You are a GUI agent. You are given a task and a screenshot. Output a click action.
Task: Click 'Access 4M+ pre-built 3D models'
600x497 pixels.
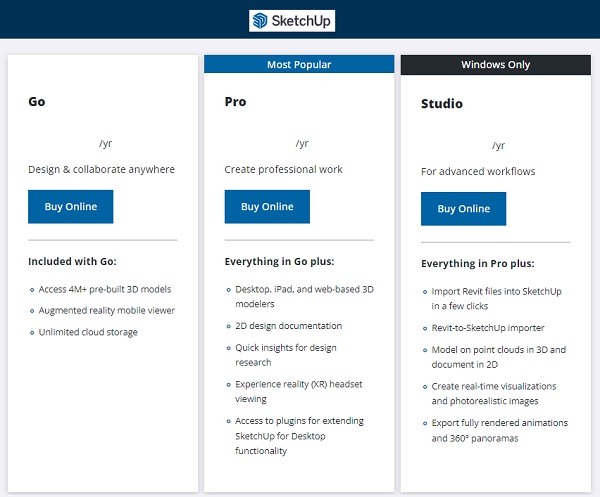coord(105,289)
